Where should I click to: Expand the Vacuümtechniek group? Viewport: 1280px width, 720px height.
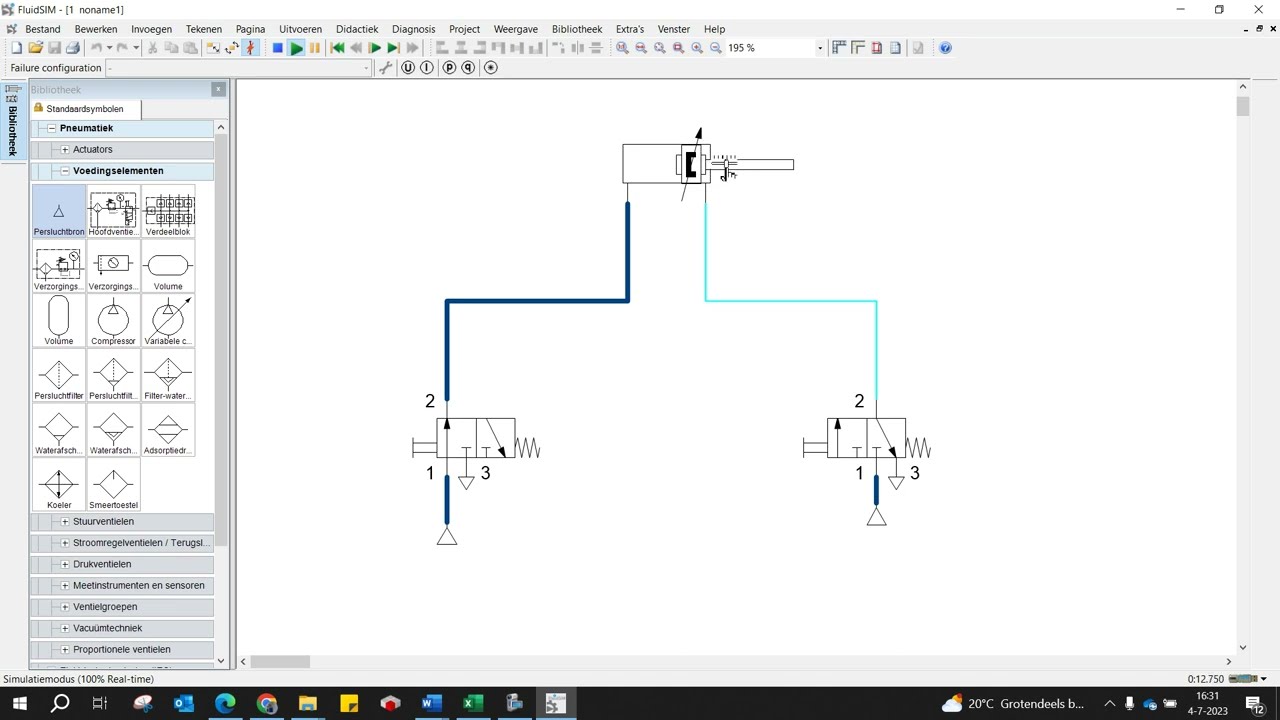pyautogui.click(x=65, y=628)
